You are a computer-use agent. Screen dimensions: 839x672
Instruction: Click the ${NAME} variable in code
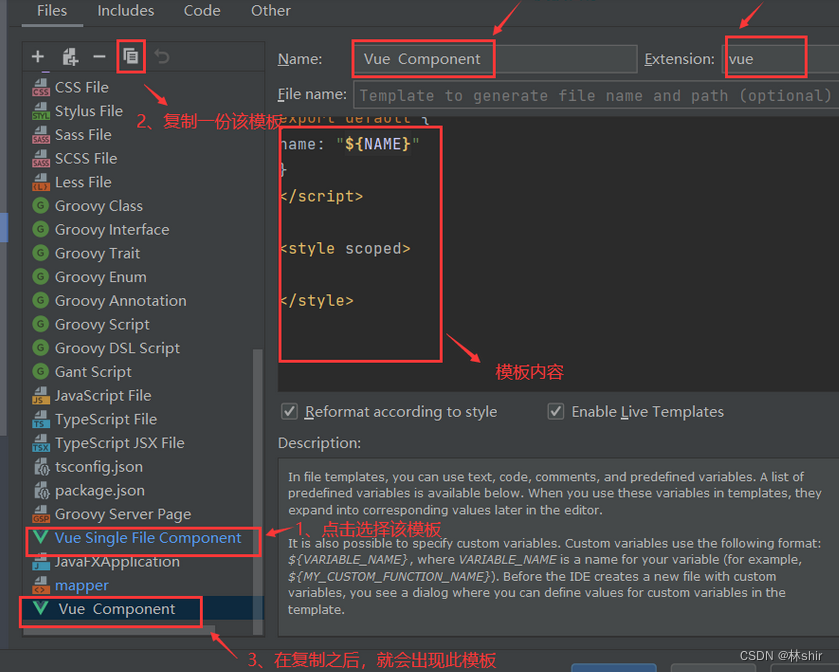coord(378,144)
